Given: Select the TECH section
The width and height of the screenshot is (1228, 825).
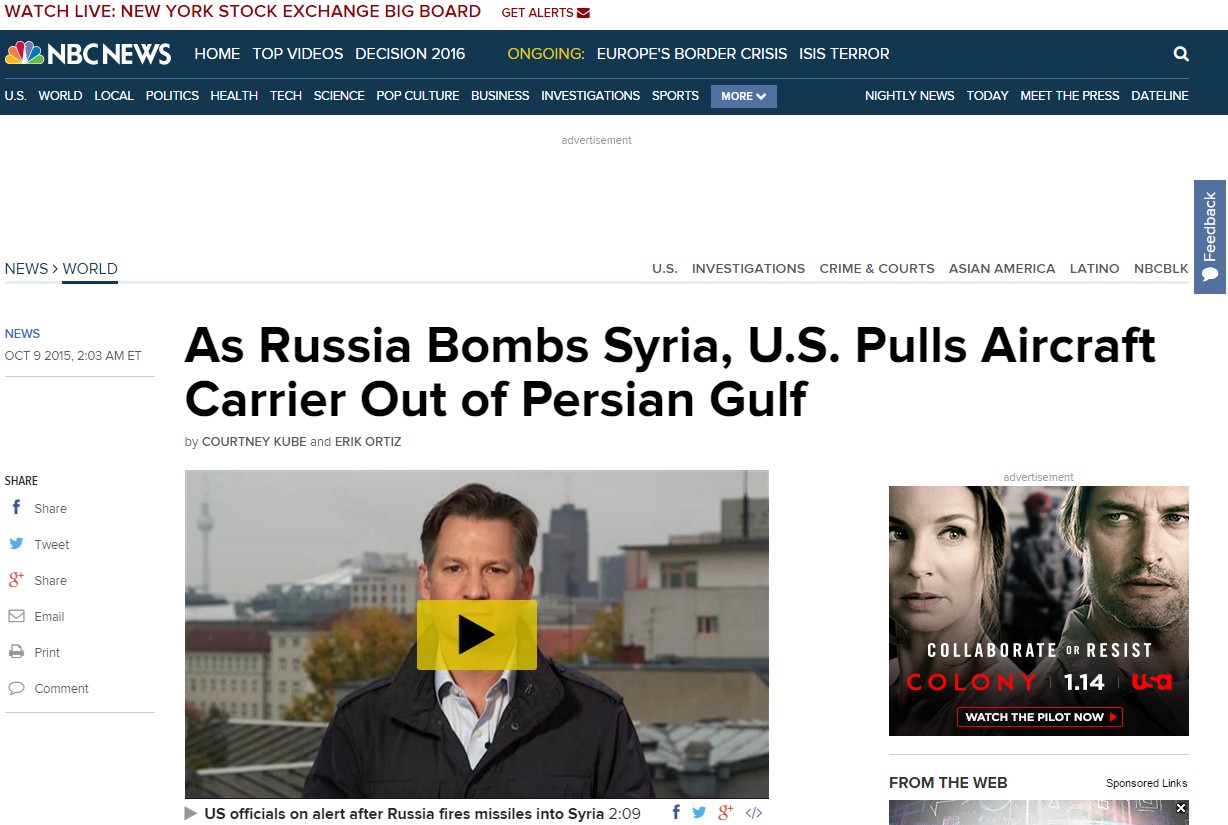Looking at the screenshot, I should tap(286, 96).
